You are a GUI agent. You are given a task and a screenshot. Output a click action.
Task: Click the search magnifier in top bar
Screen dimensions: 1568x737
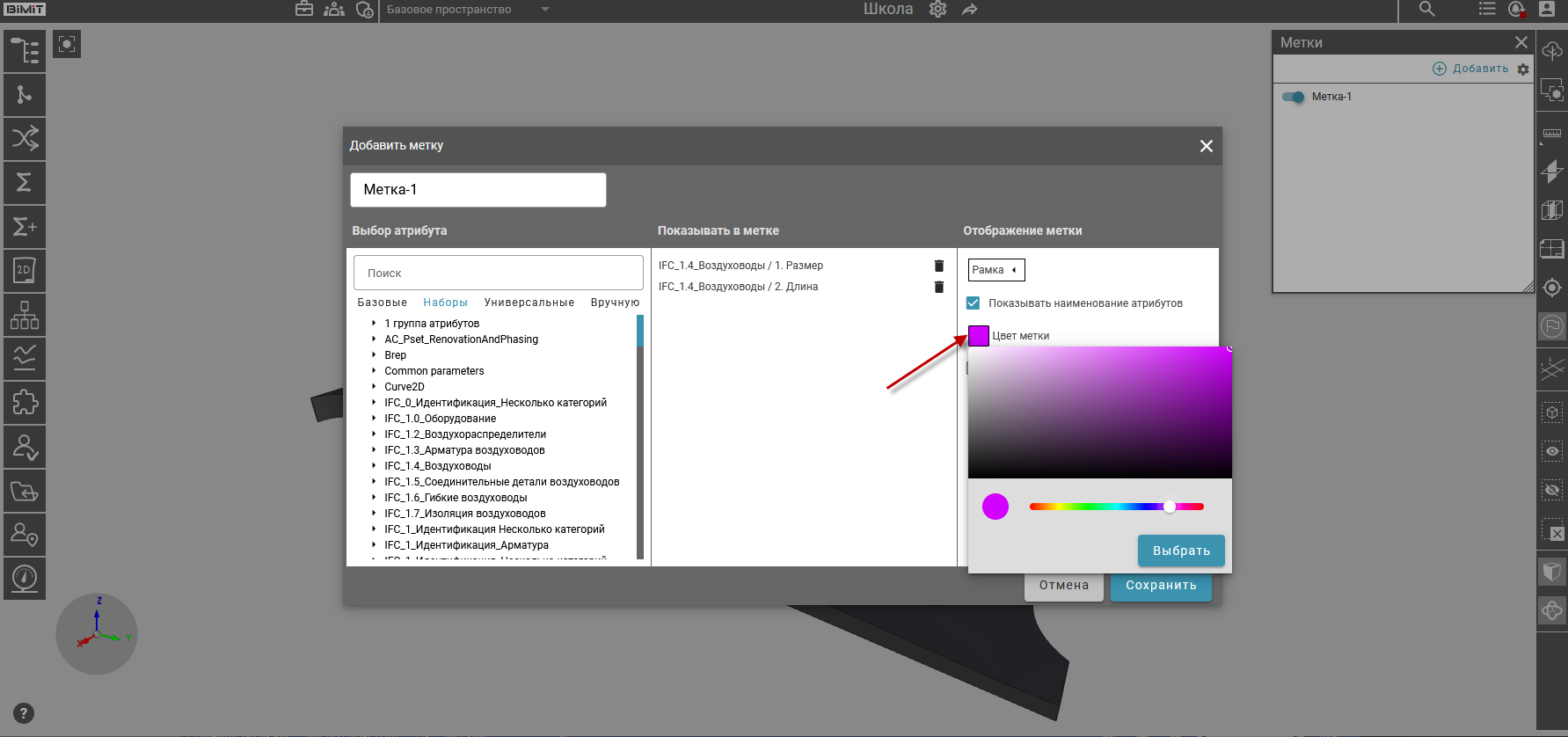1426,10
